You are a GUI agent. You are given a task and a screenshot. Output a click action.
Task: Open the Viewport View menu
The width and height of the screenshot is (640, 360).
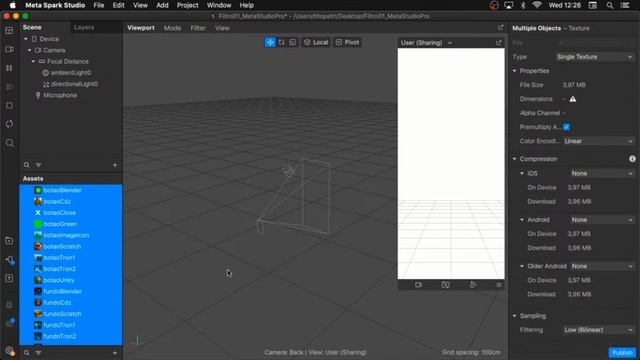222,28
